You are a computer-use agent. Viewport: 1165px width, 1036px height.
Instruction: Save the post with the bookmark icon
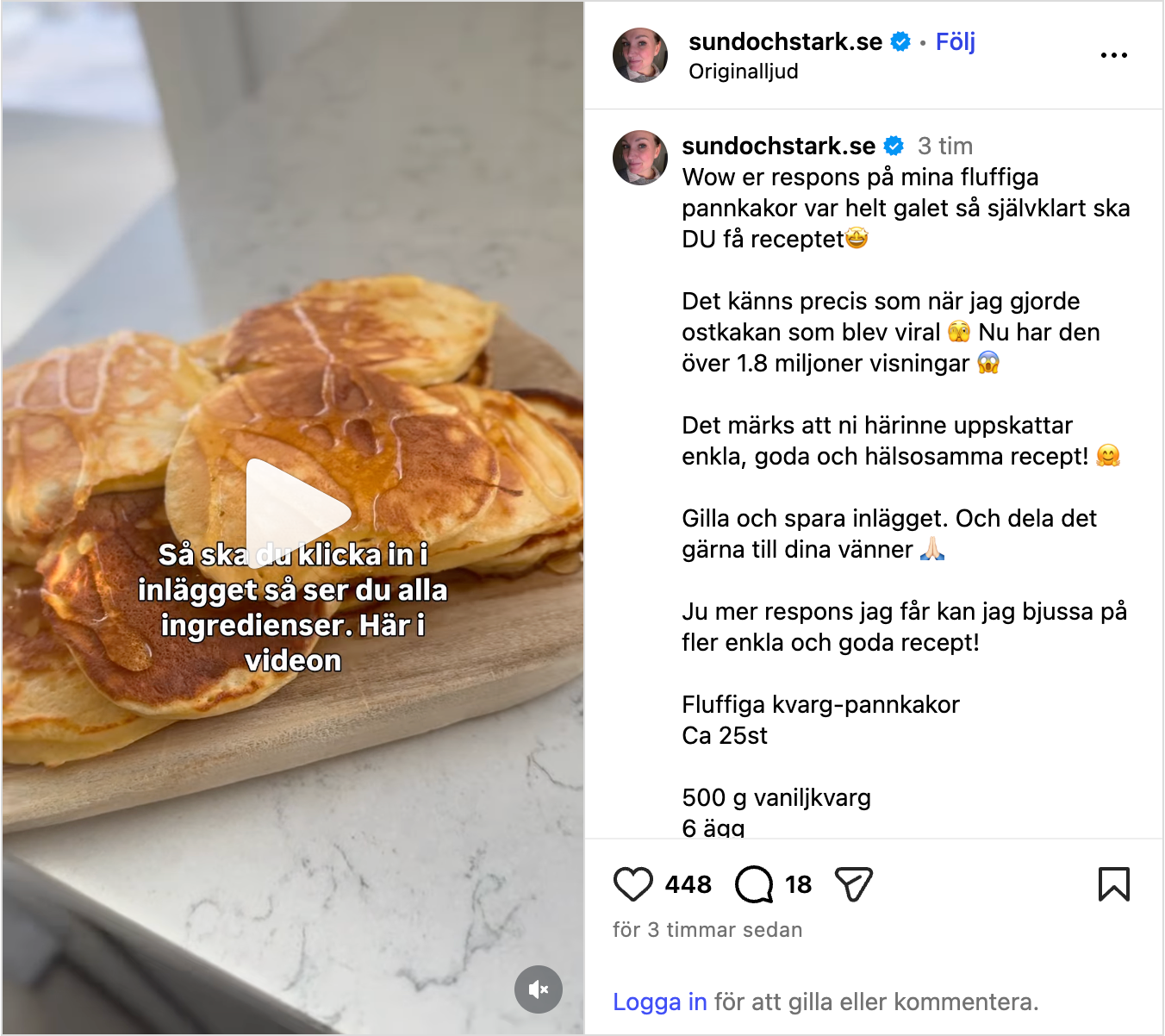tap(1113, 884)
